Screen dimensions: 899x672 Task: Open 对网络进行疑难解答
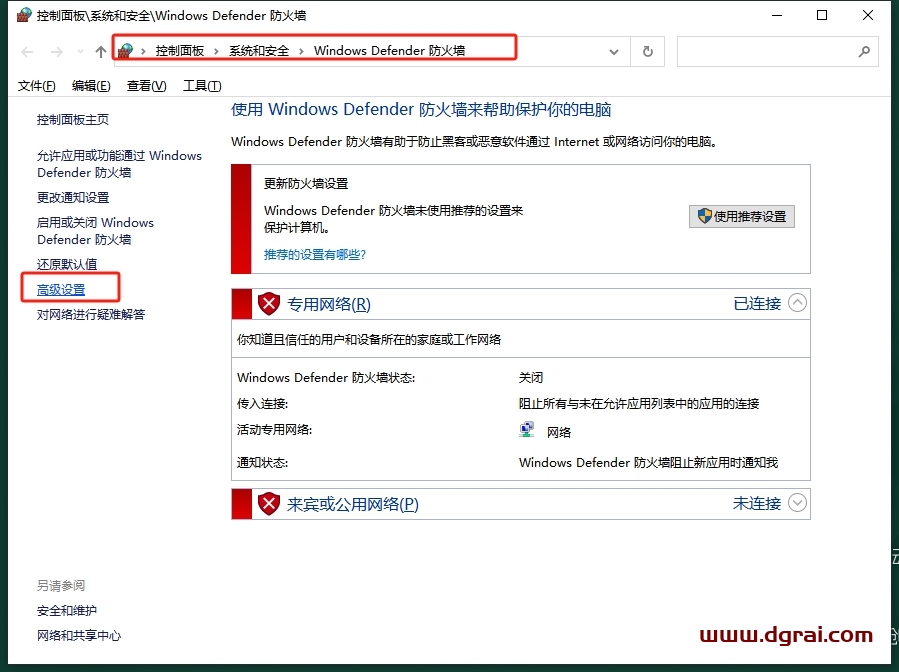pyautogui.click(x=91, y=315)
